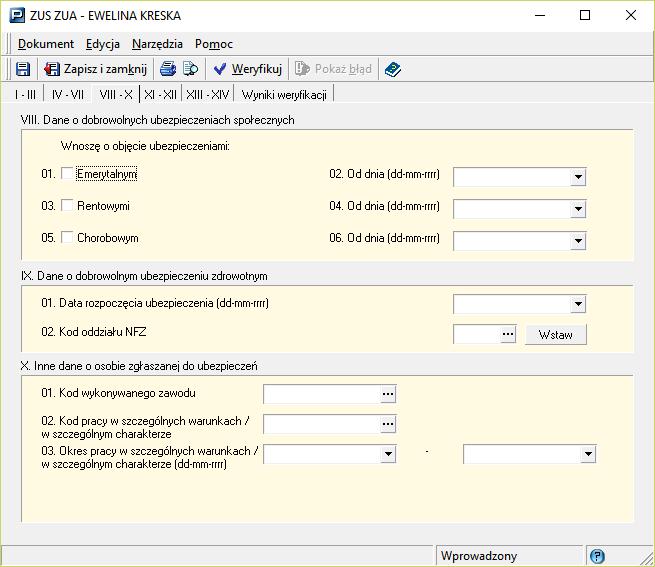
Task: Click the Wstaw button
Action: (x=556, y=334)
